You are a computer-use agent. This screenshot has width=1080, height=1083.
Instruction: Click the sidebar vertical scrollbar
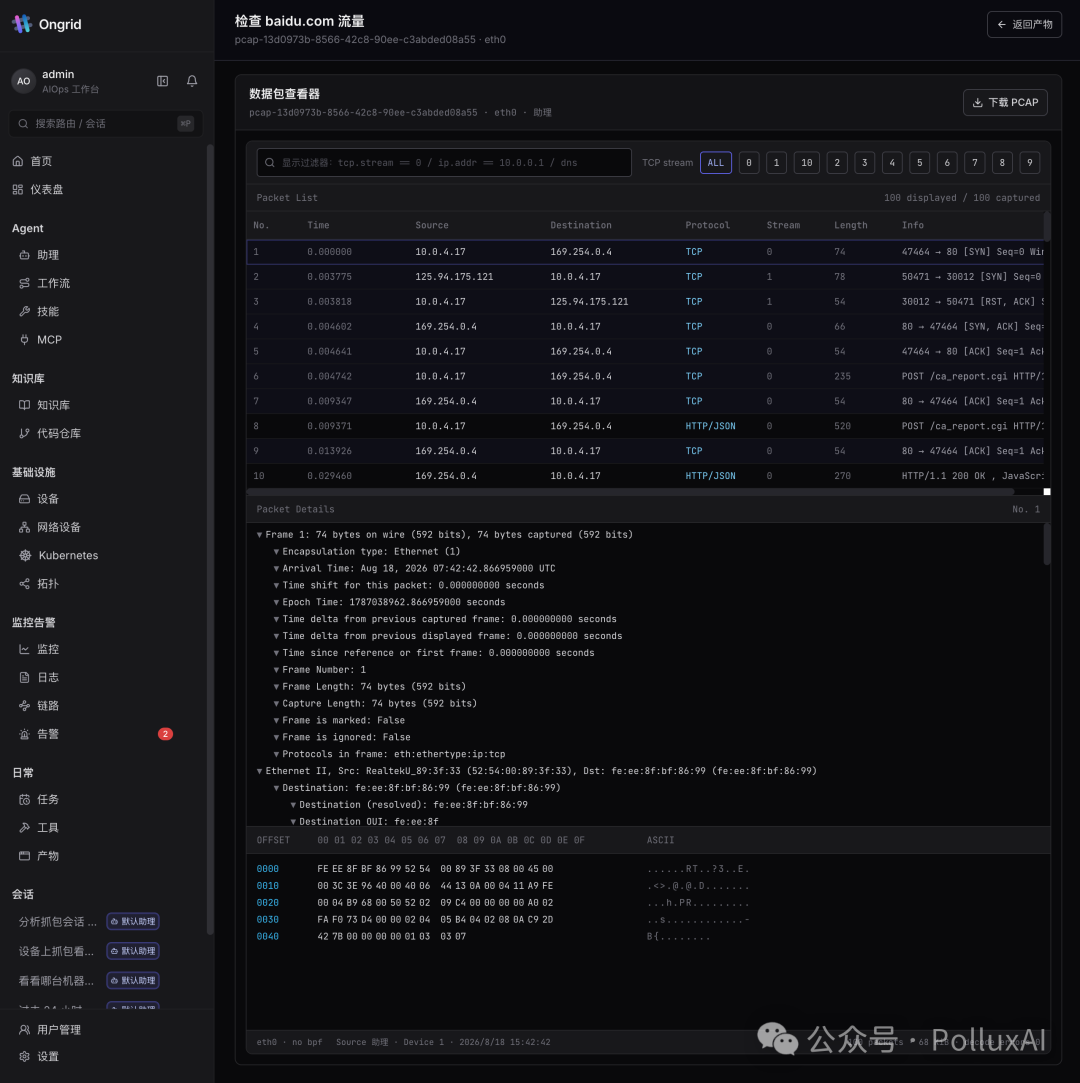click(210, 539)
